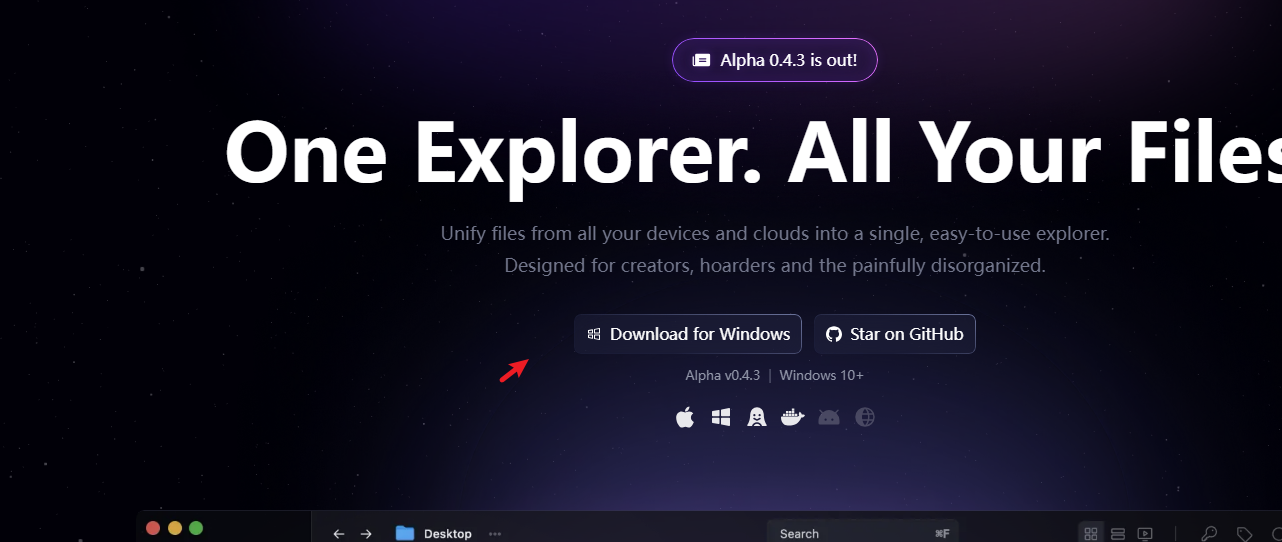
Task: Click the tag icon in explorer toolbar
Action: tap(1244, 534)
